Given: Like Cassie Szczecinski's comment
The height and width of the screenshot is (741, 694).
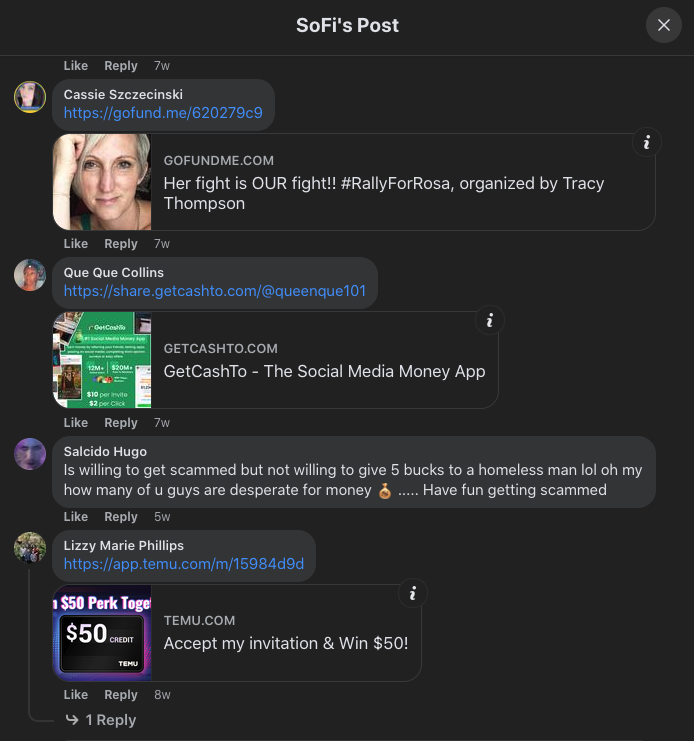Looking at the screenshot, I should [x=76, y=244].
